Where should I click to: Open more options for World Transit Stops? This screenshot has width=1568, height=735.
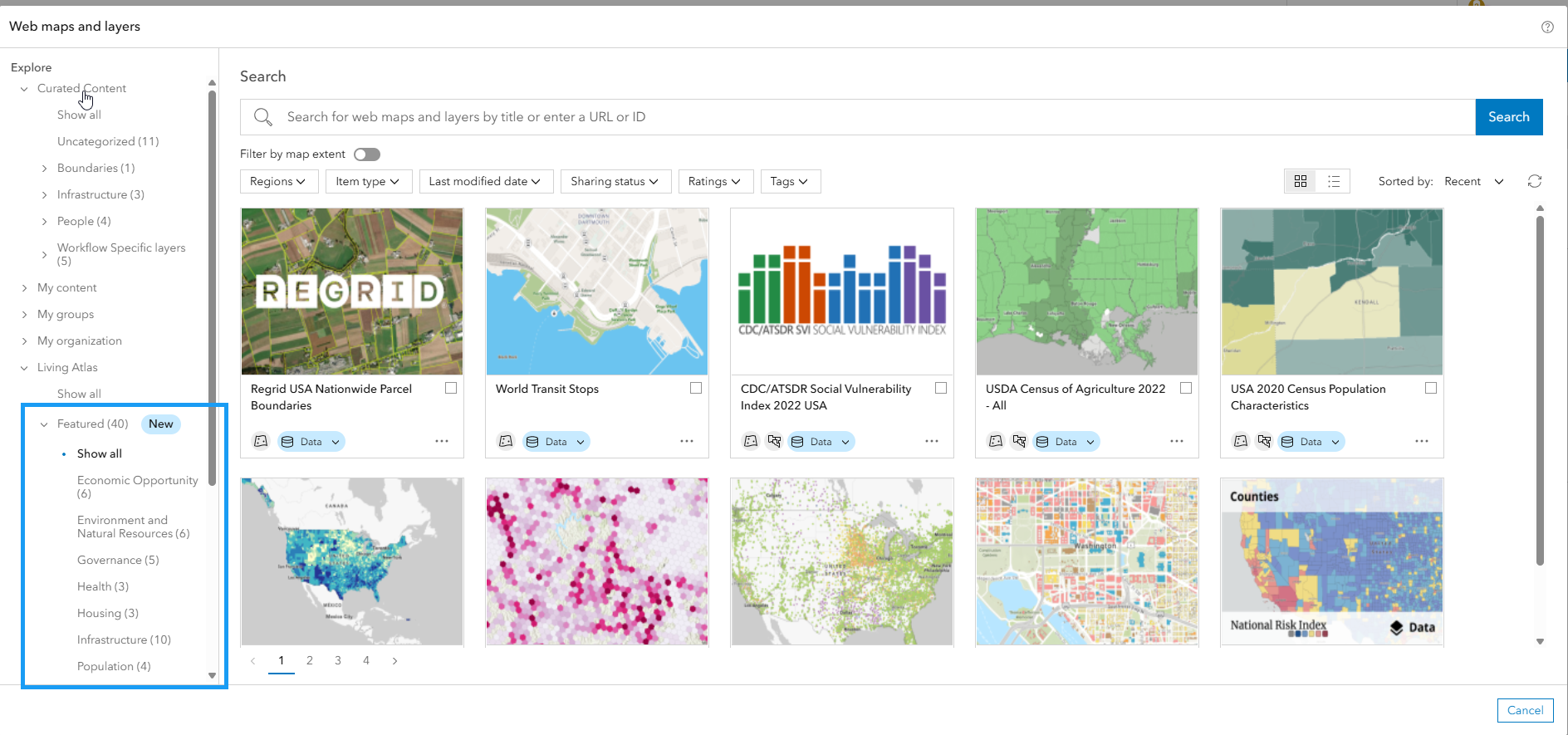(x=686, y=441)
